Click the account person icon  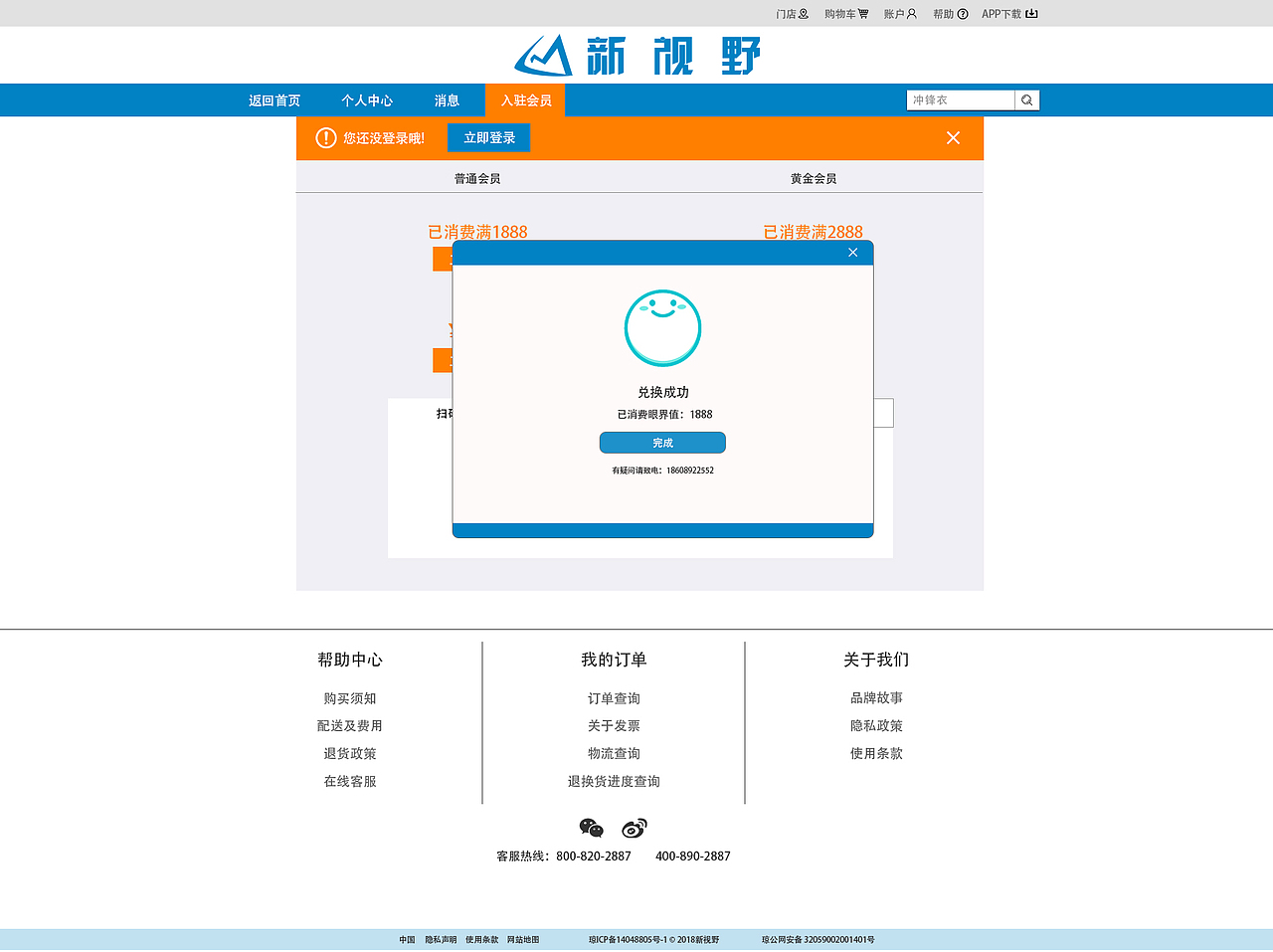coord(912,13)
